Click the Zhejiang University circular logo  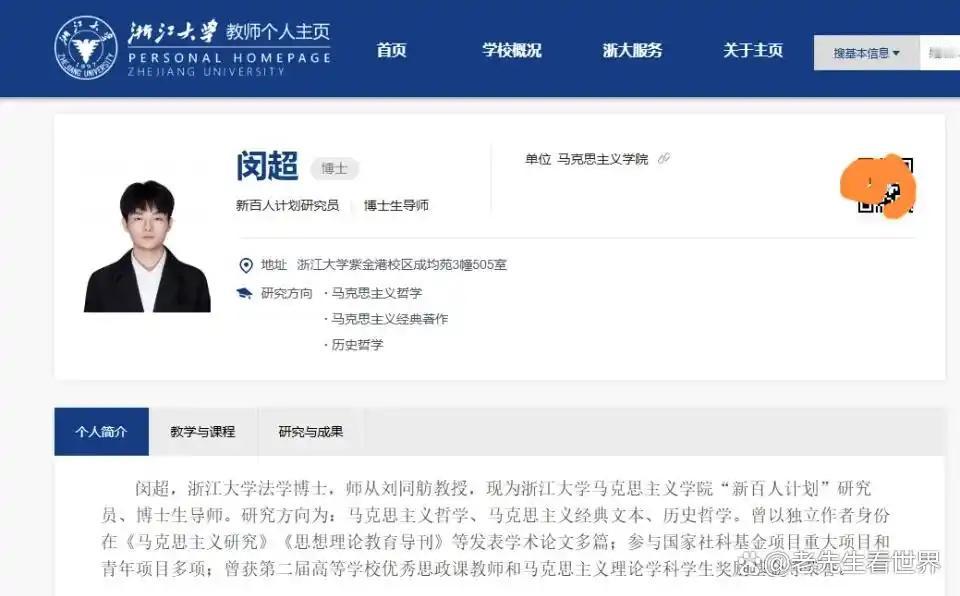pyautogui.click(x=86, y=47)
